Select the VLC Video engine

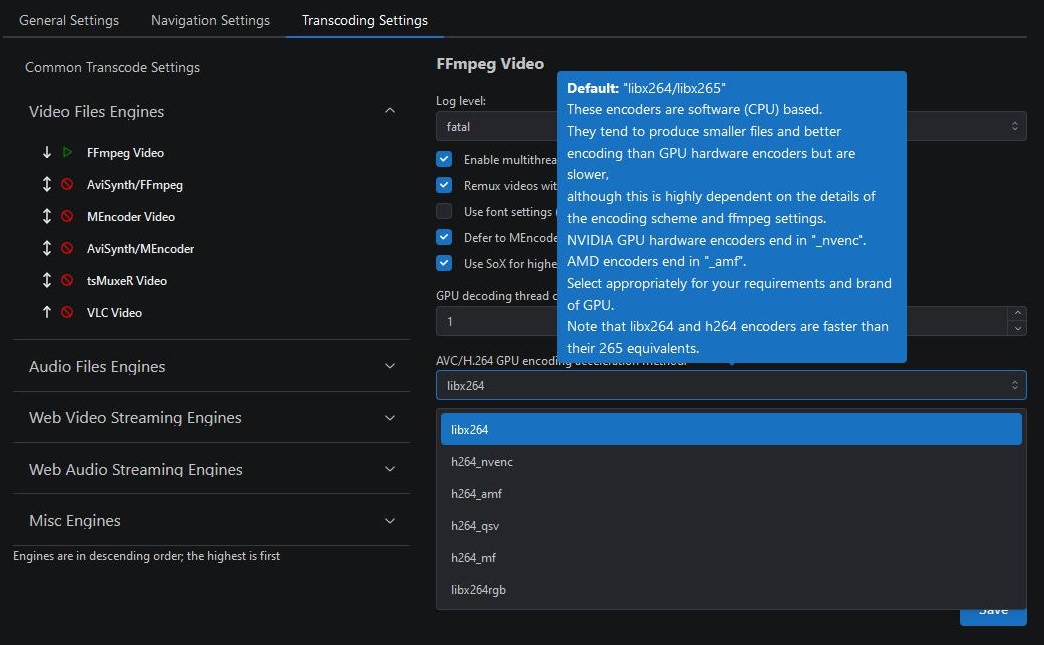coord(114,312)
